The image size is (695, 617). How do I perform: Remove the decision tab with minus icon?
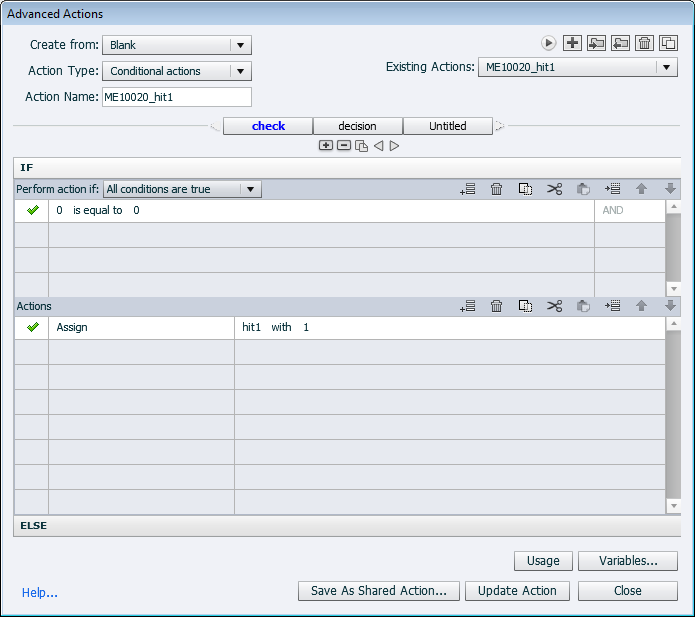[344, 145]
